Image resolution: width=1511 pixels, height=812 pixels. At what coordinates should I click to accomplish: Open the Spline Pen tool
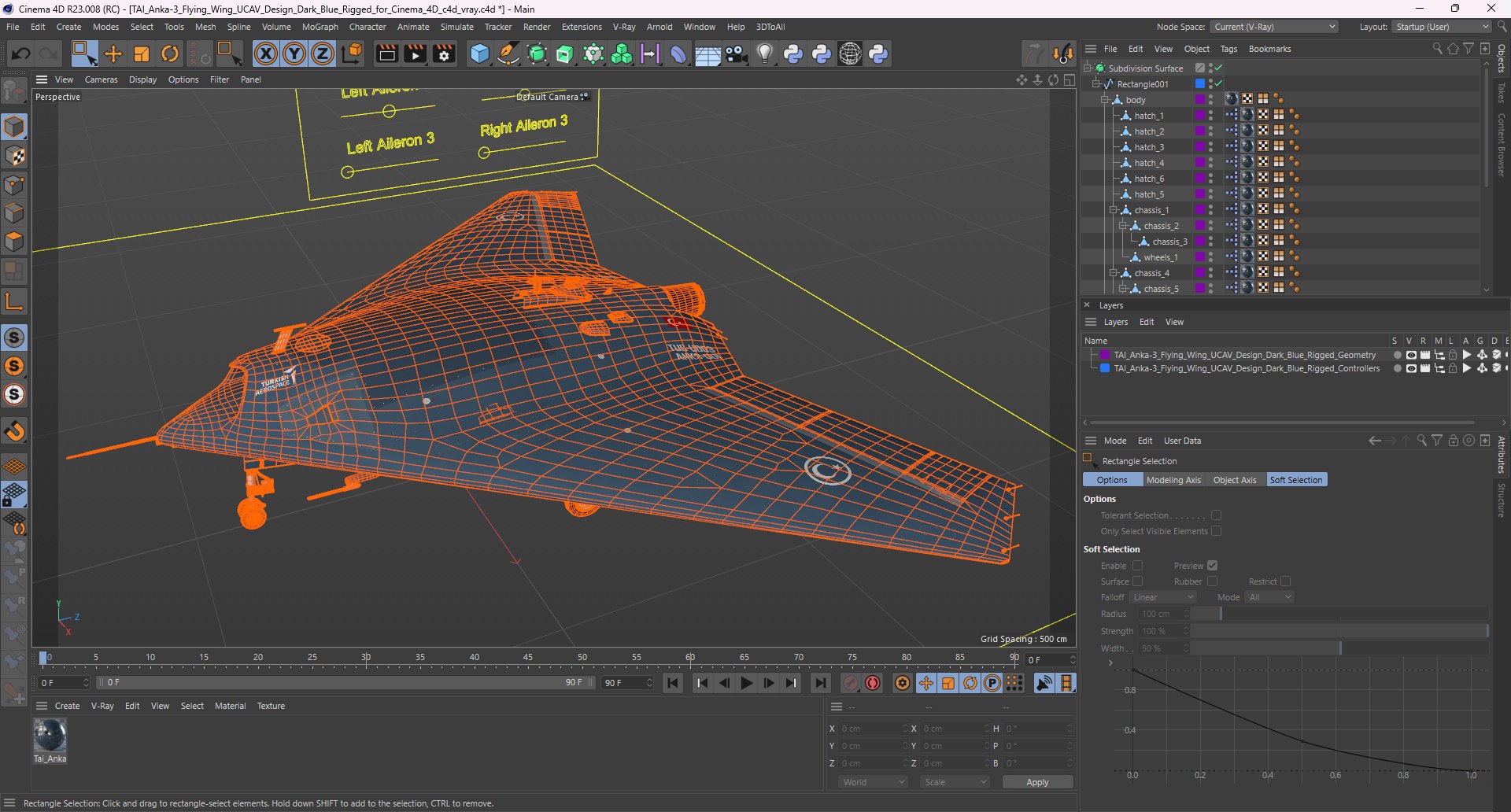(x=508, y=54)
